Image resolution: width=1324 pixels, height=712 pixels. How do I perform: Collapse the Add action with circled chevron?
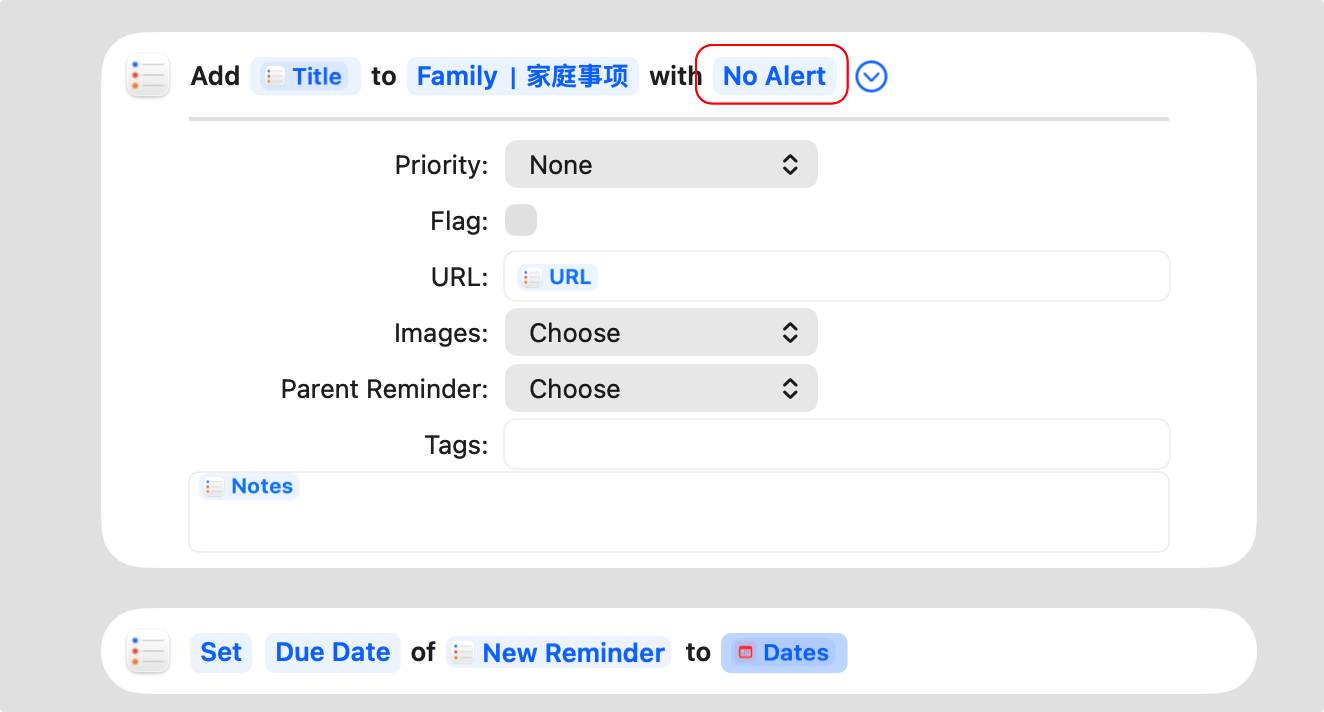click(872, 77)
